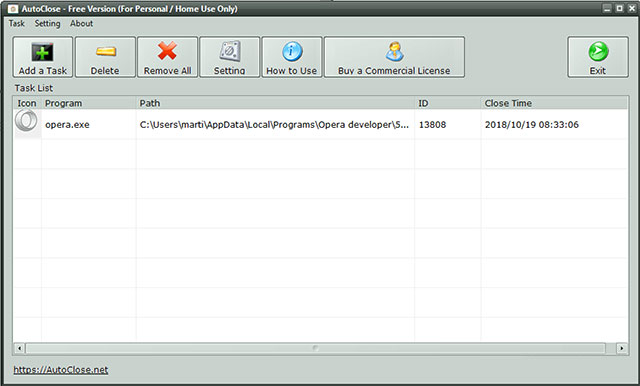Click the Path column header
This screenshot has height=386, width=640.
point(276,103)
